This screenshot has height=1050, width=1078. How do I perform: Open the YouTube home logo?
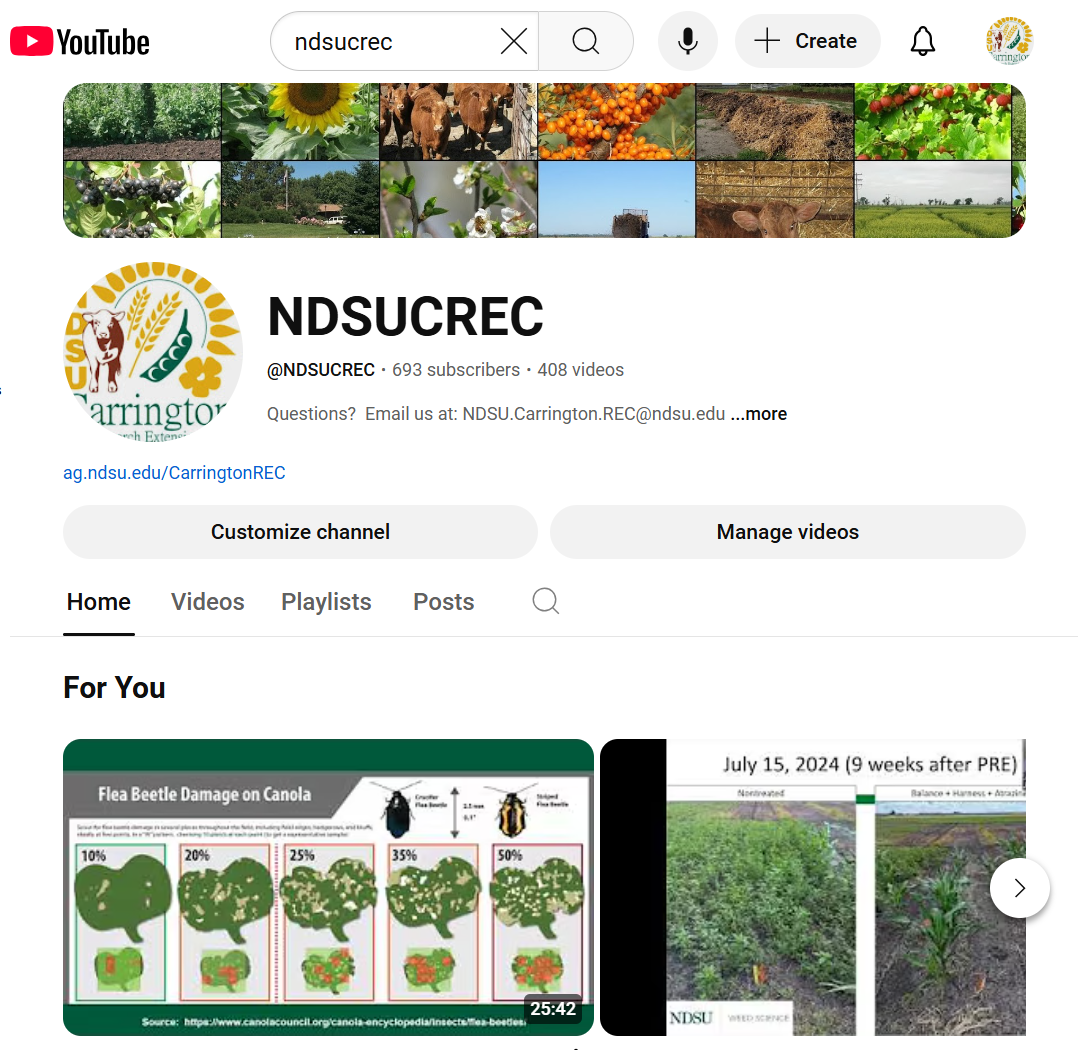tap(80, 42)
